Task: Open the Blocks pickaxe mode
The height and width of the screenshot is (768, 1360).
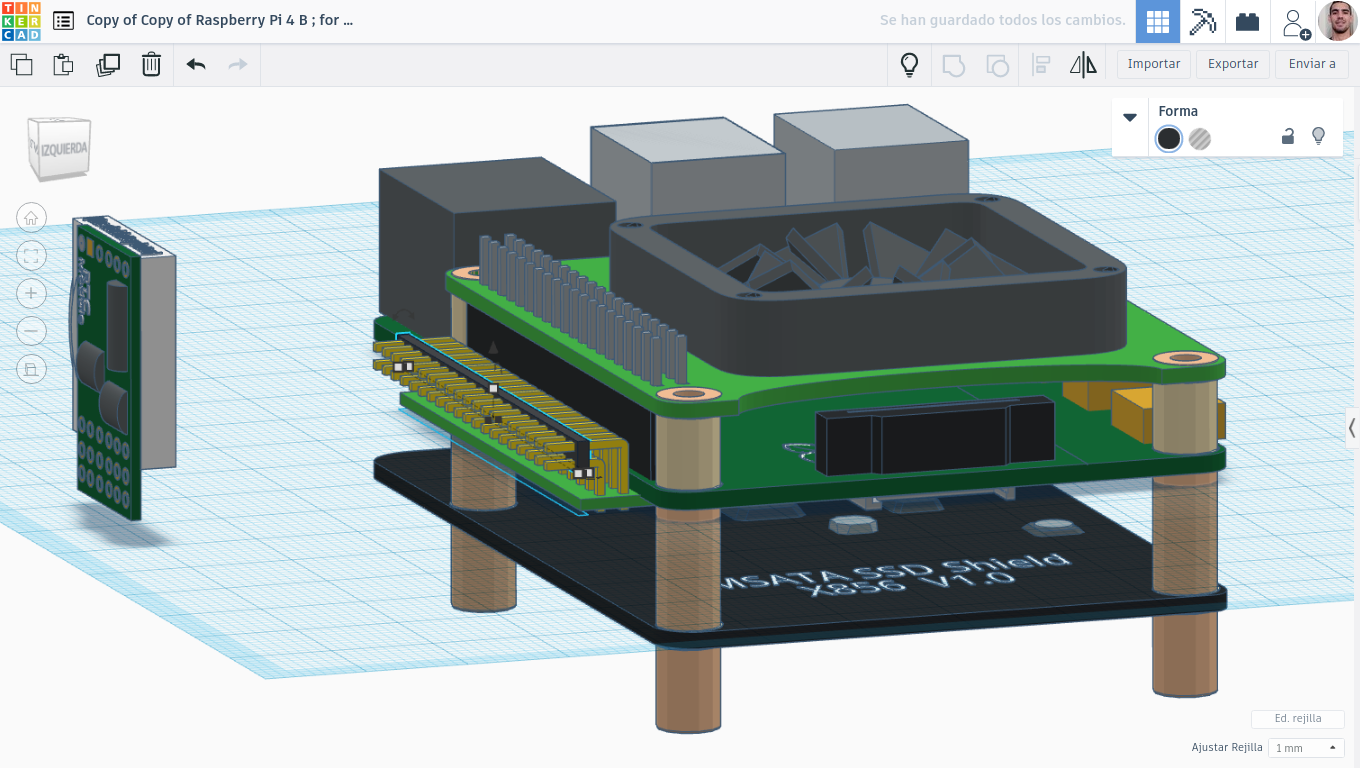Action: (x=1203, y=21)
